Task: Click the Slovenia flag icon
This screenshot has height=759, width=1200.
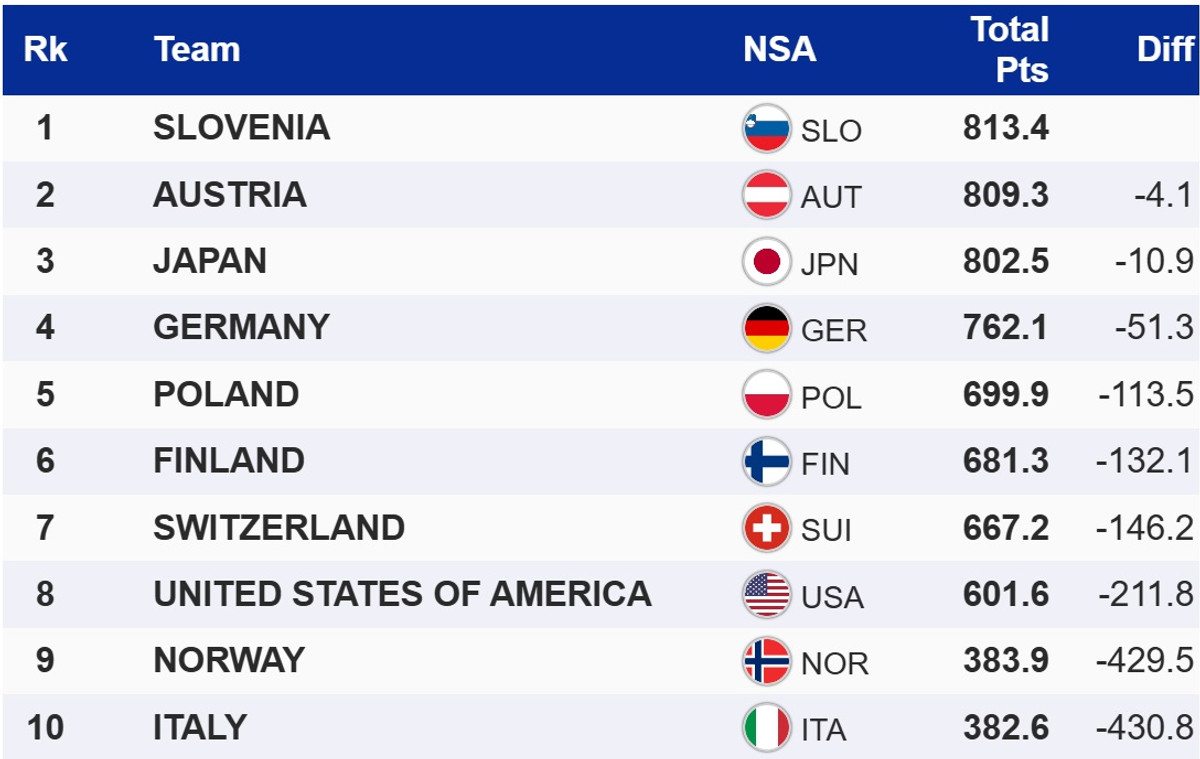Action: pos(766,129)
